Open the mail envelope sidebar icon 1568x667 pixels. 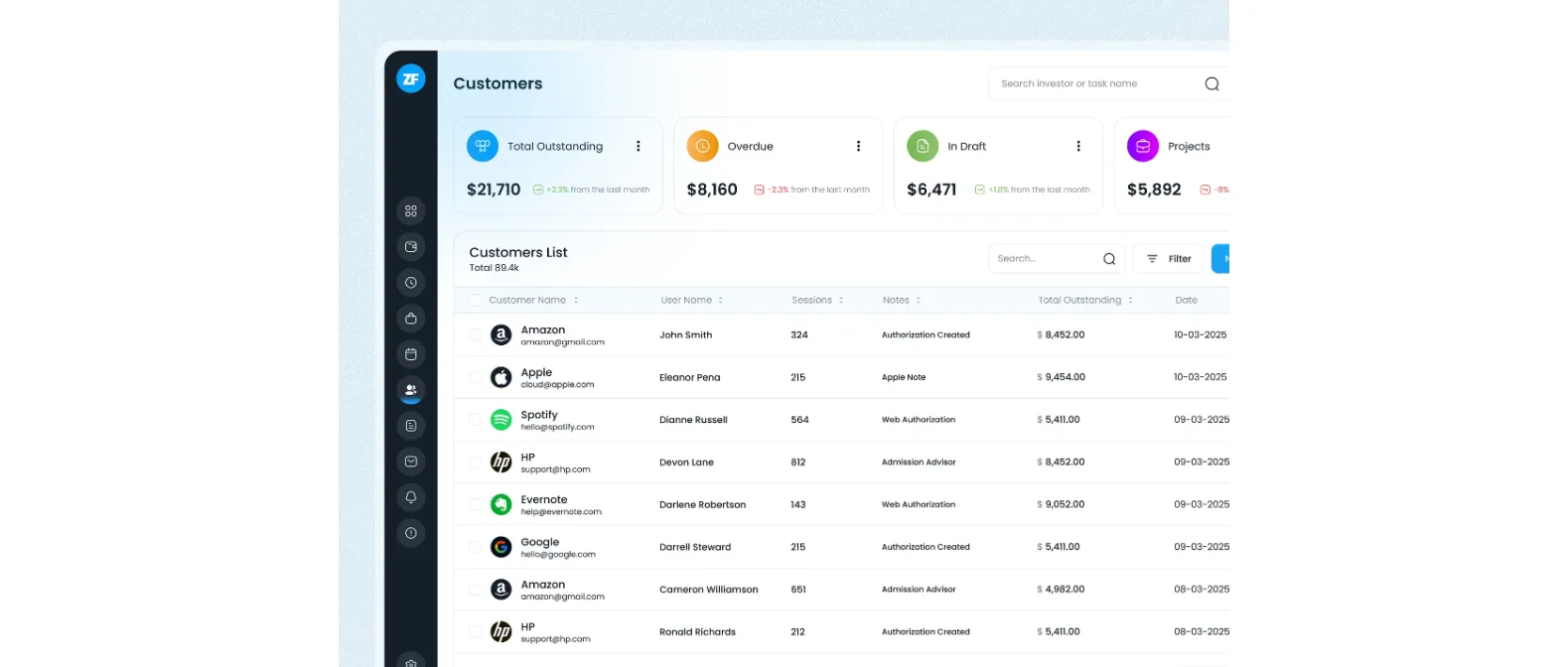[x=411, y=462]
